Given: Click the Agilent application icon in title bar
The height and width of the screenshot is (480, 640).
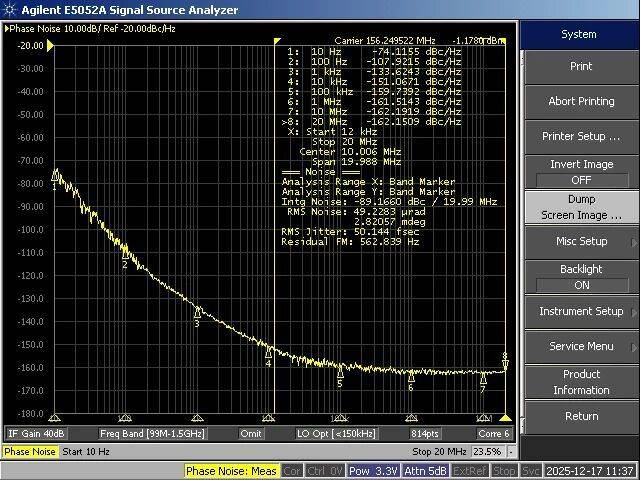Looking at the screenshot, I should [9, 9].
